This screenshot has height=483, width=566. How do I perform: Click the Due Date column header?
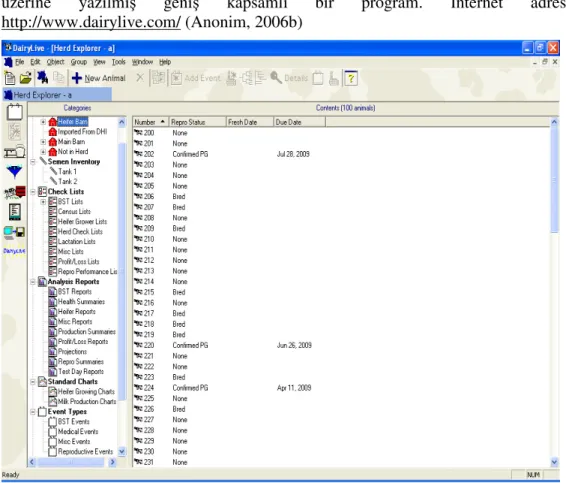299,122
